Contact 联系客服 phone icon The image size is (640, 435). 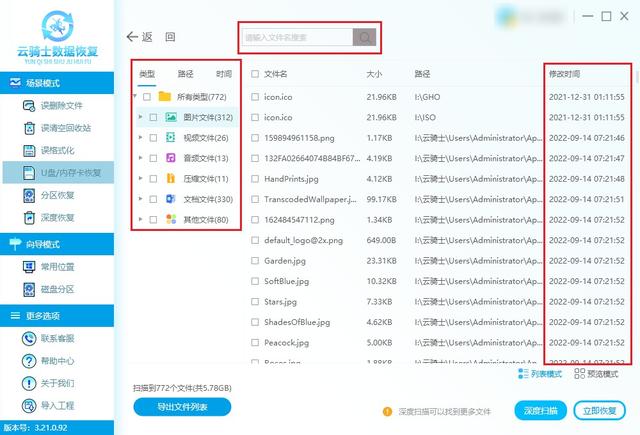pyautogui.click(x=29, y=338)
